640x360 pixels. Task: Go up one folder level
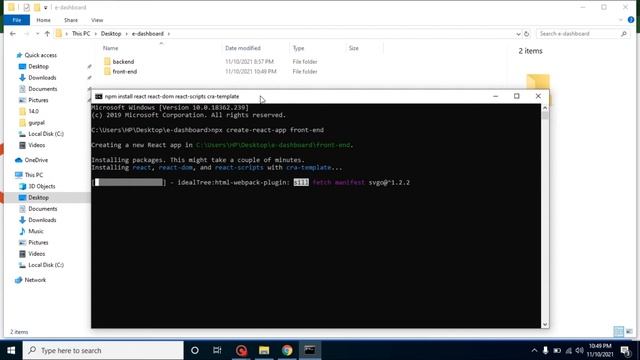(x=47, y=34)
